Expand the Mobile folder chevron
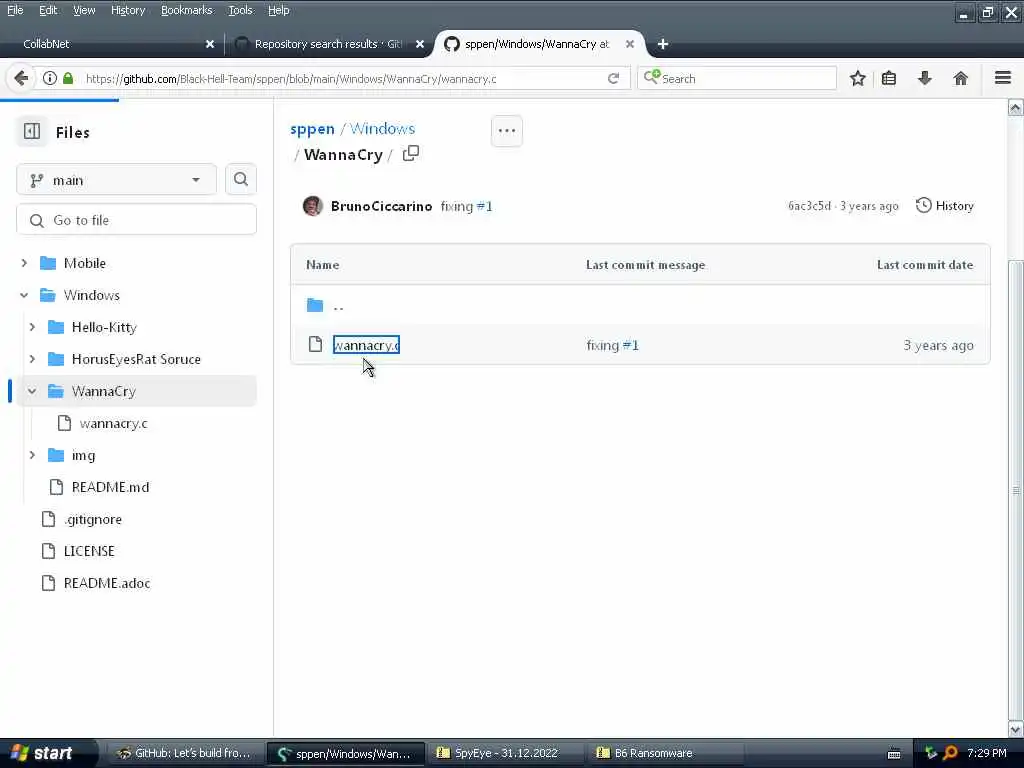The image size is (1024, 768). (x=24, y=263)
